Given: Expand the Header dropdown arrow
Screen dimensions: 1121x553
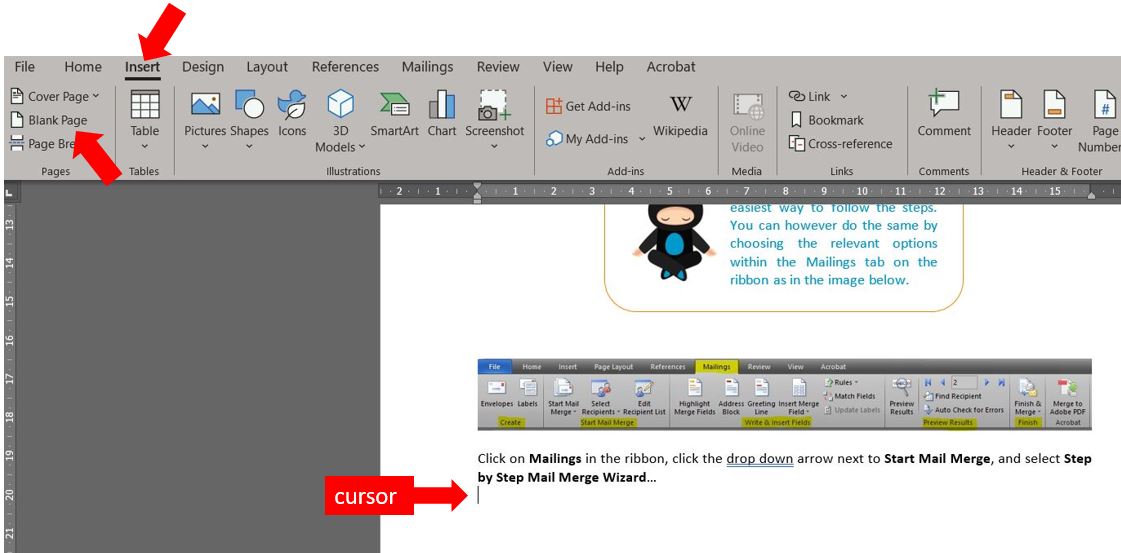Looking at the screenshot, I should 1011,146.
